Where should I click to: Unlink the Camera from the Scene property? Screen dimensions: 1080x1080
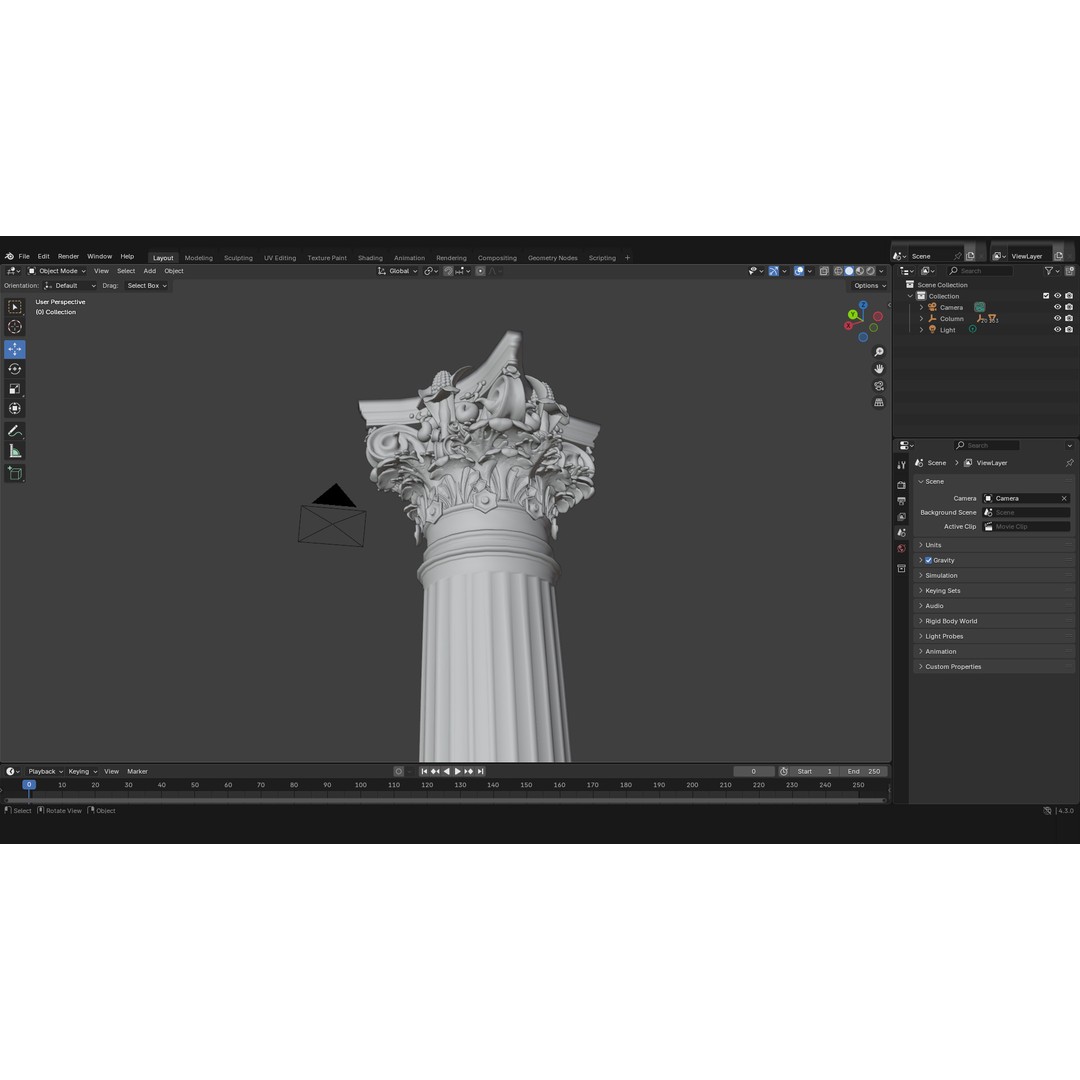coord(1064,497)
